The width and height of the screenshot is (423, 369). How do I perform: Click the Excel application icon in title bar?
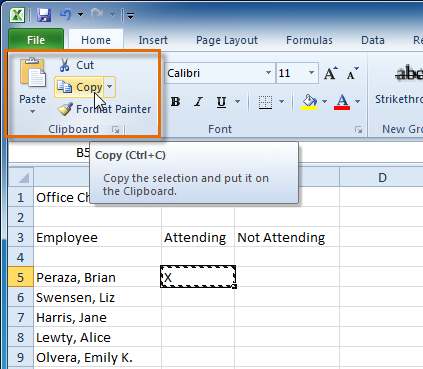click(x=17, y=15)
